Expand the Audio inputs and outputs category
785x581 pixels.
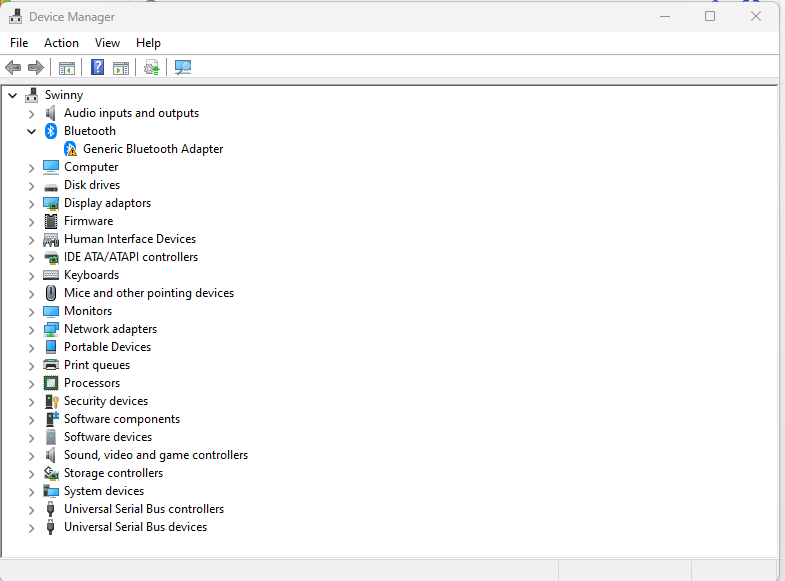[x=32, y=114]
